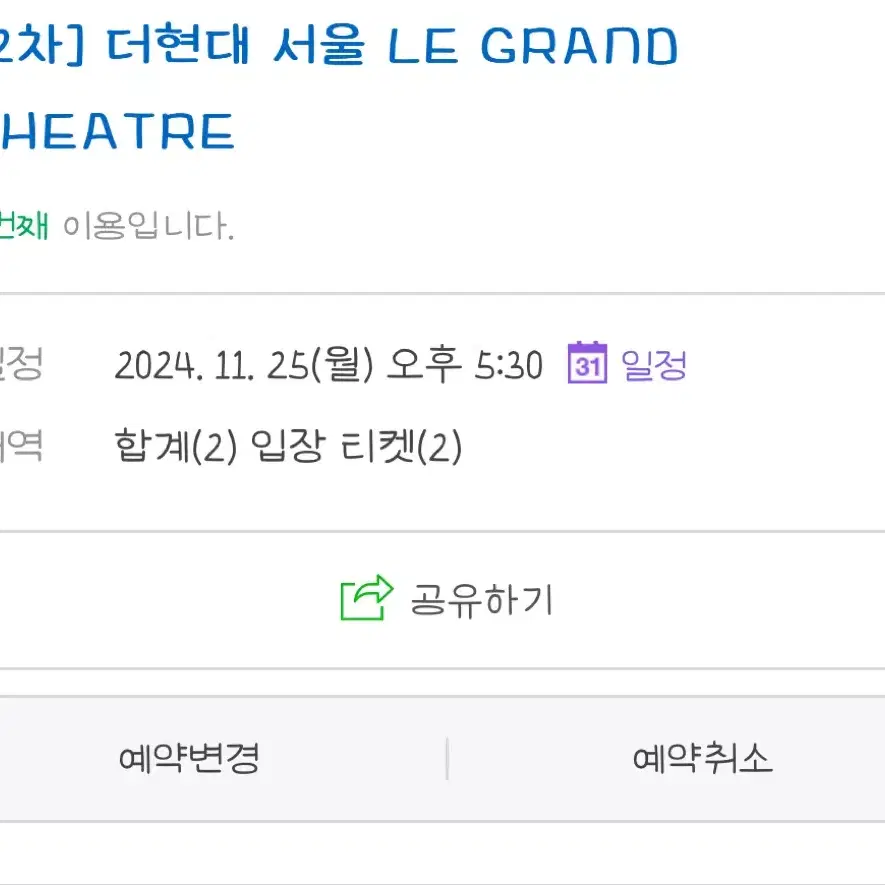Select the 2024. 11. 25(월) date text

244,365
